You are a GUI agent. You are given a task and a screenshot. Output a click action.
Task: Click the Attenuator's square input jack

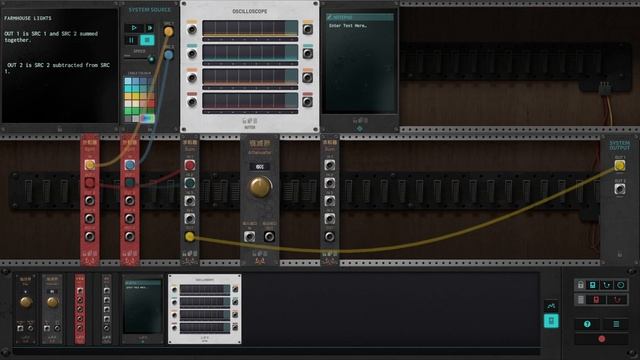click(x=249, y=237)
